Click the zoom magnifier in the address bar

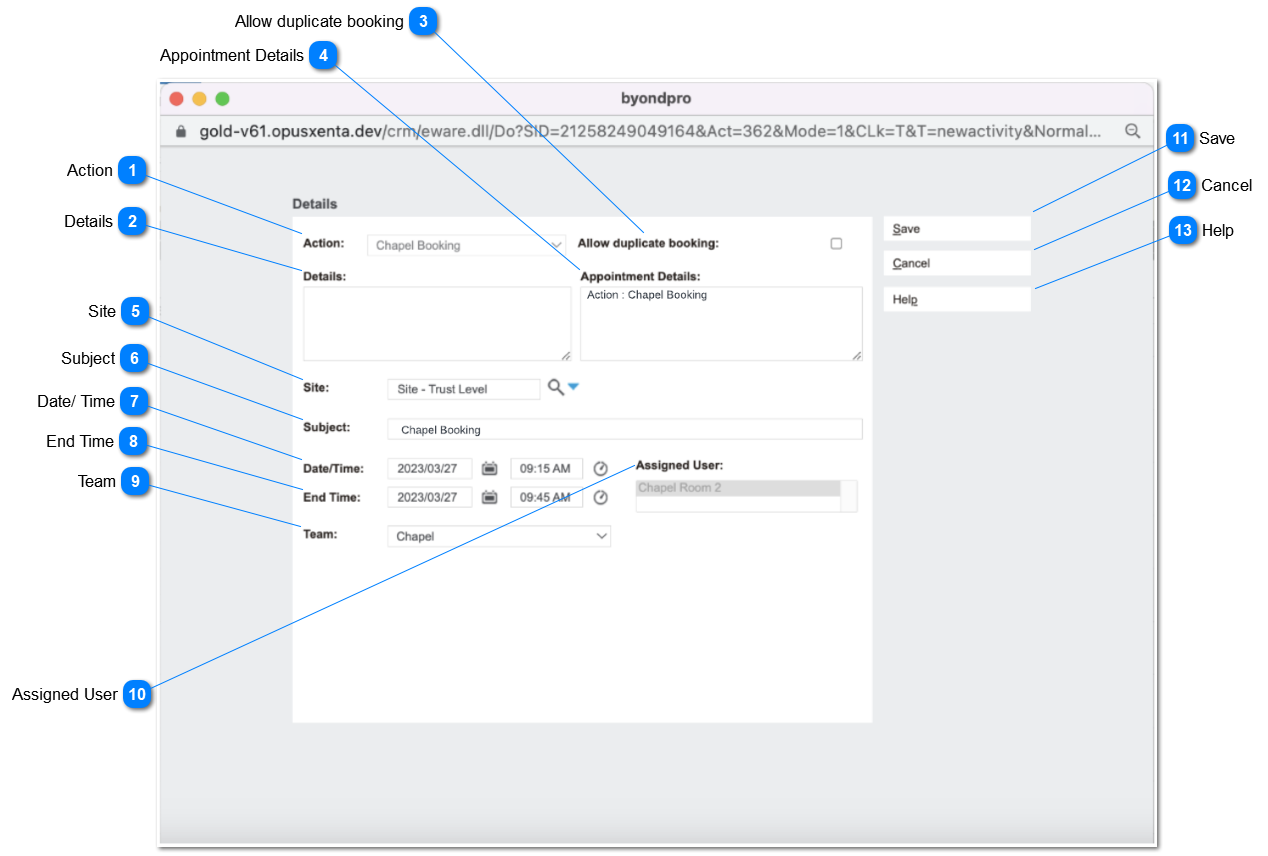click(1133, 131)
